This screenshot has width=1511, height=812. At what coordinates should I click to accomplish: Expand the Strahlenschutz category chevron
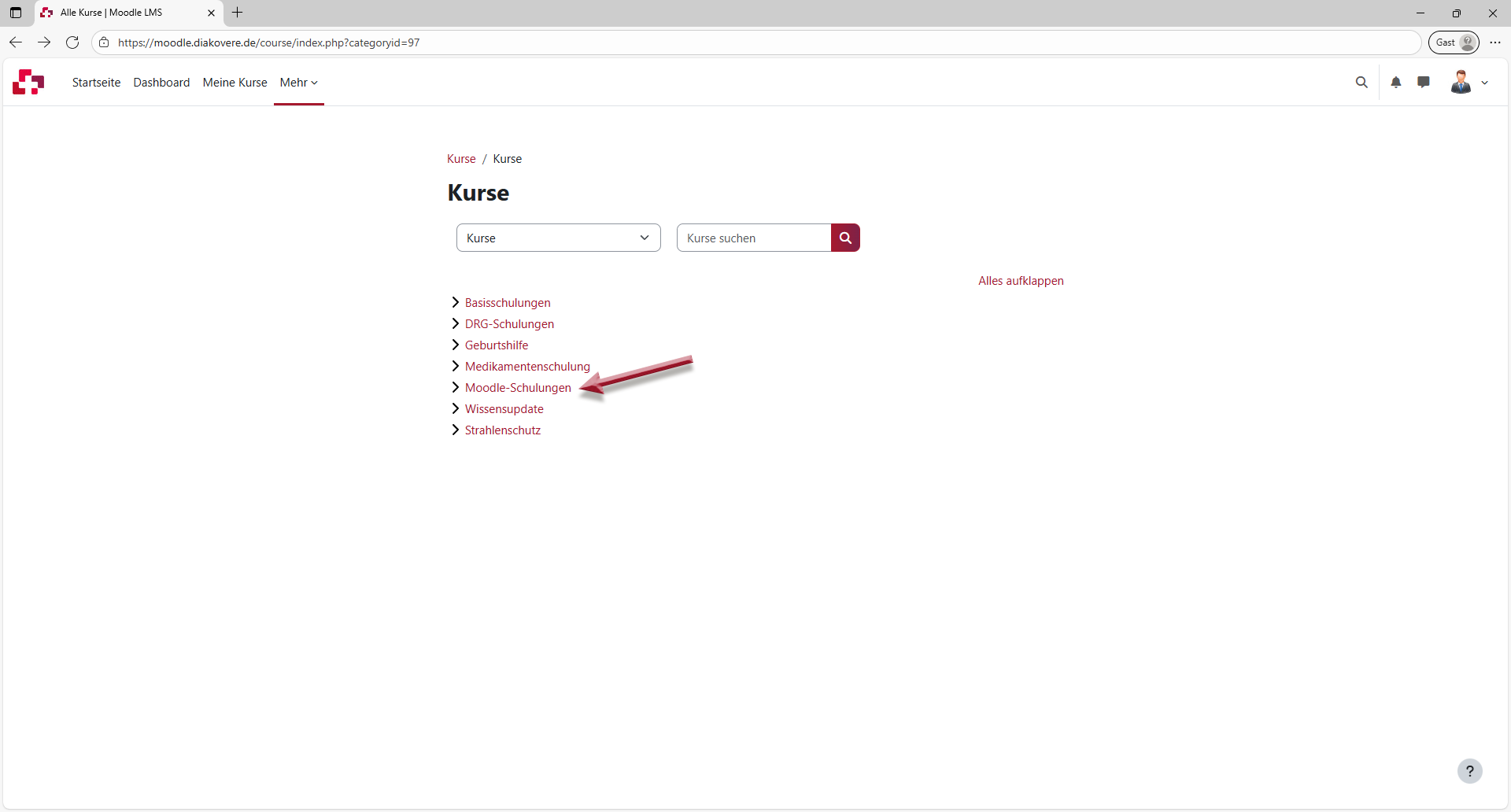455,430
